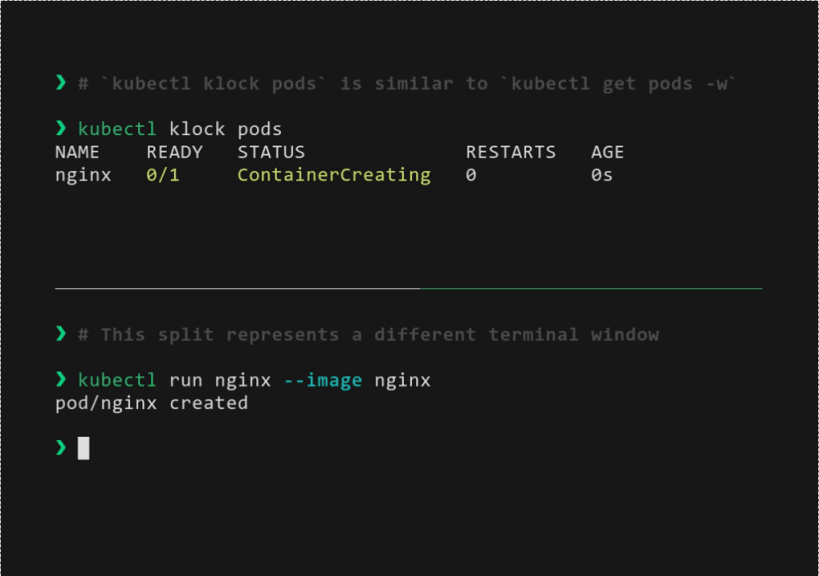The image size is (819, 576).
Task: Click the prompt arrow before 'kubectl klock pods'
Action: point(61,129)
